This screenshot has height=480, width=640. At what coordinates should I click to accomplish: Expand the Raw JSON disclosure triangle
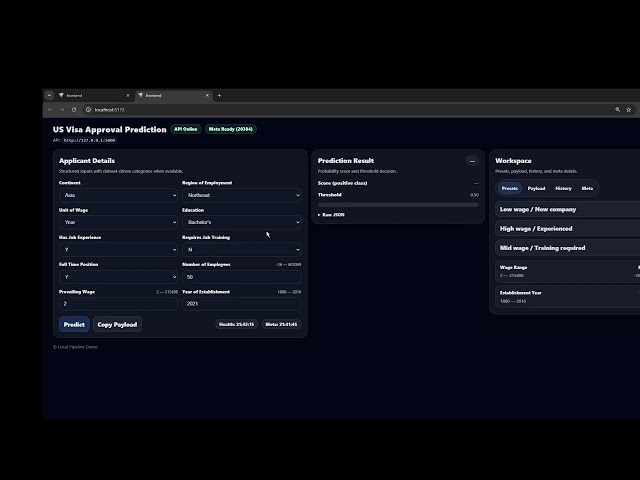[x=320, y=215]
